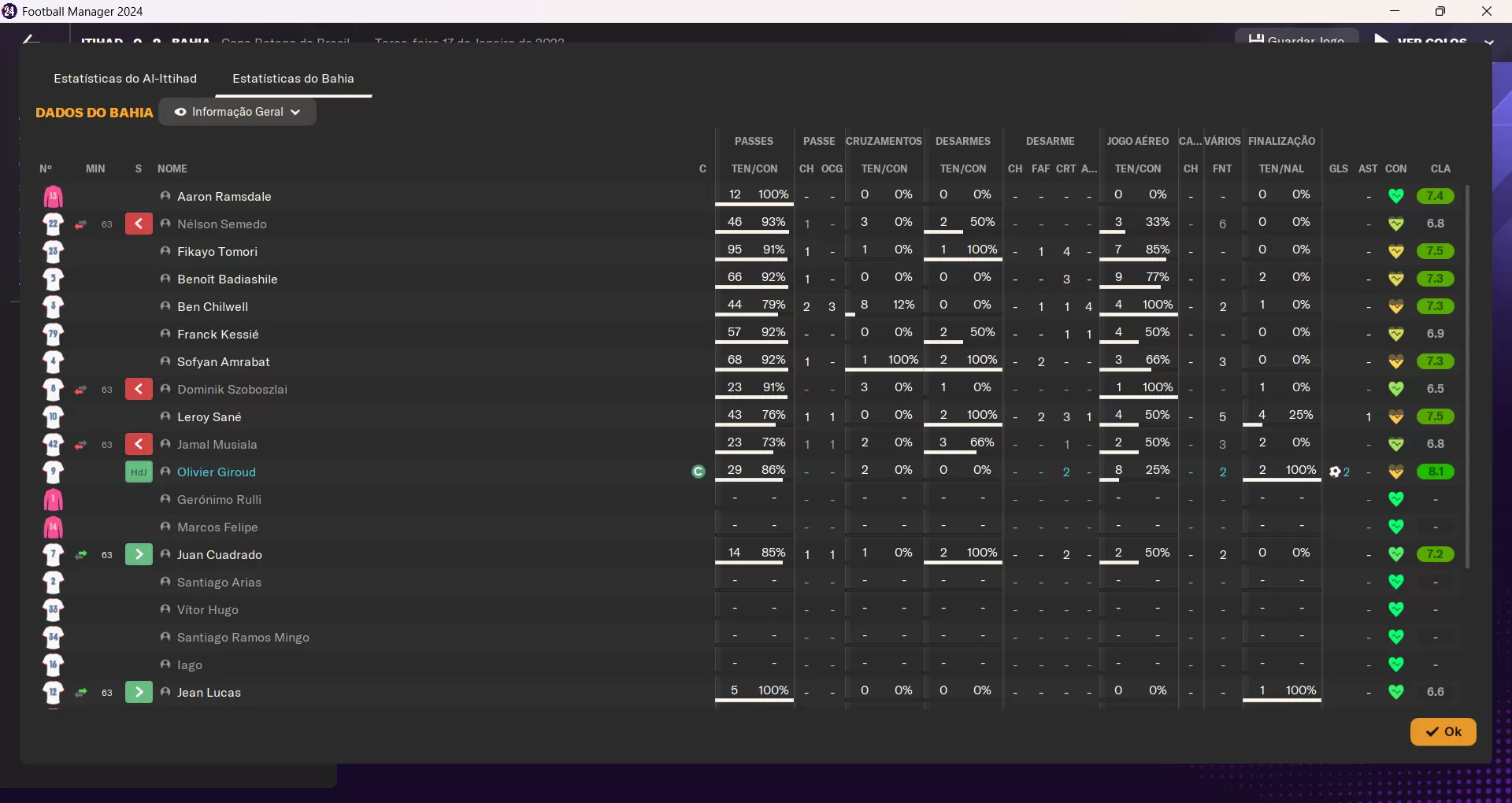The width and height of the screenshot is (1512, 803).
Task: Click Ben Chilwell's condition heart icon
Action: point(1396,306)
